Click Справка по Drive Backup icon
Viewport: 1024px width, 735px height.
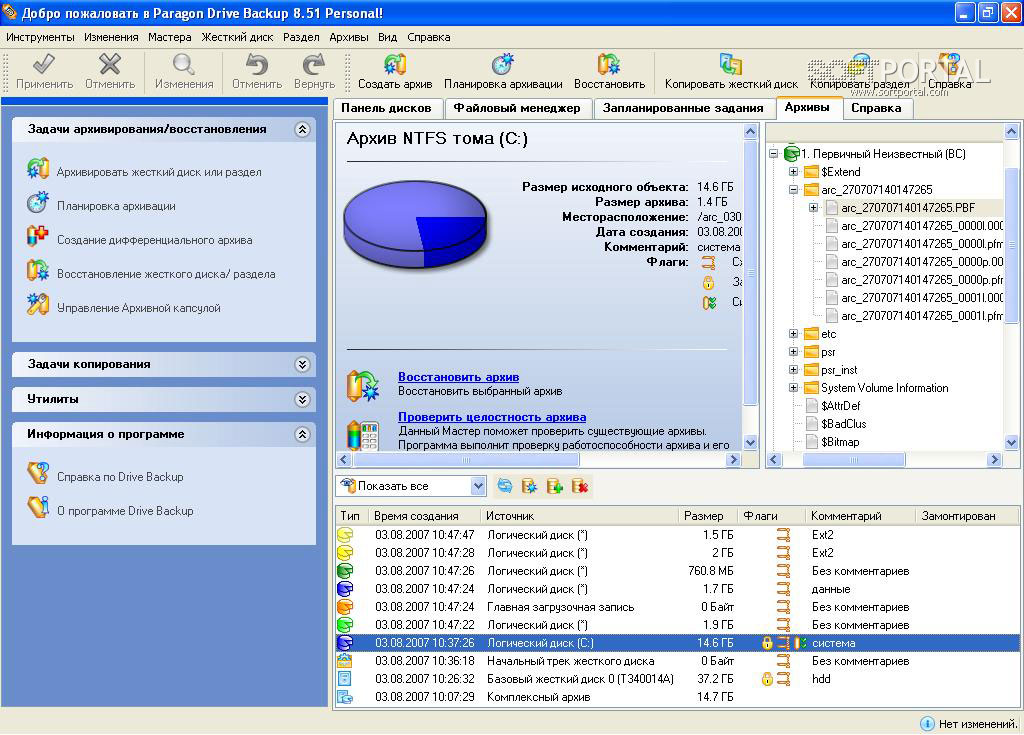coord(38,473)
